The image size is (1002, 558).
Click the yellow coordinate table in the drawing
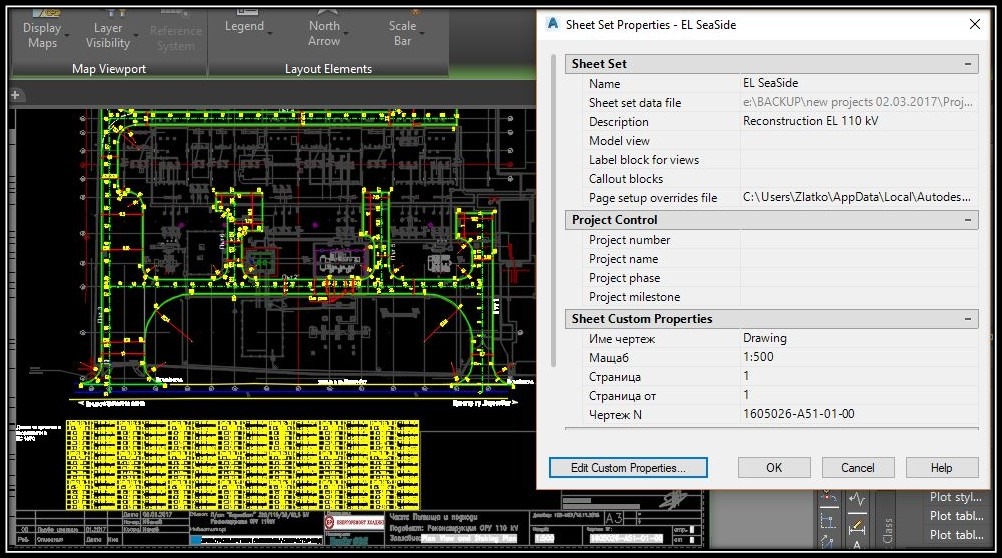[242, 465]
